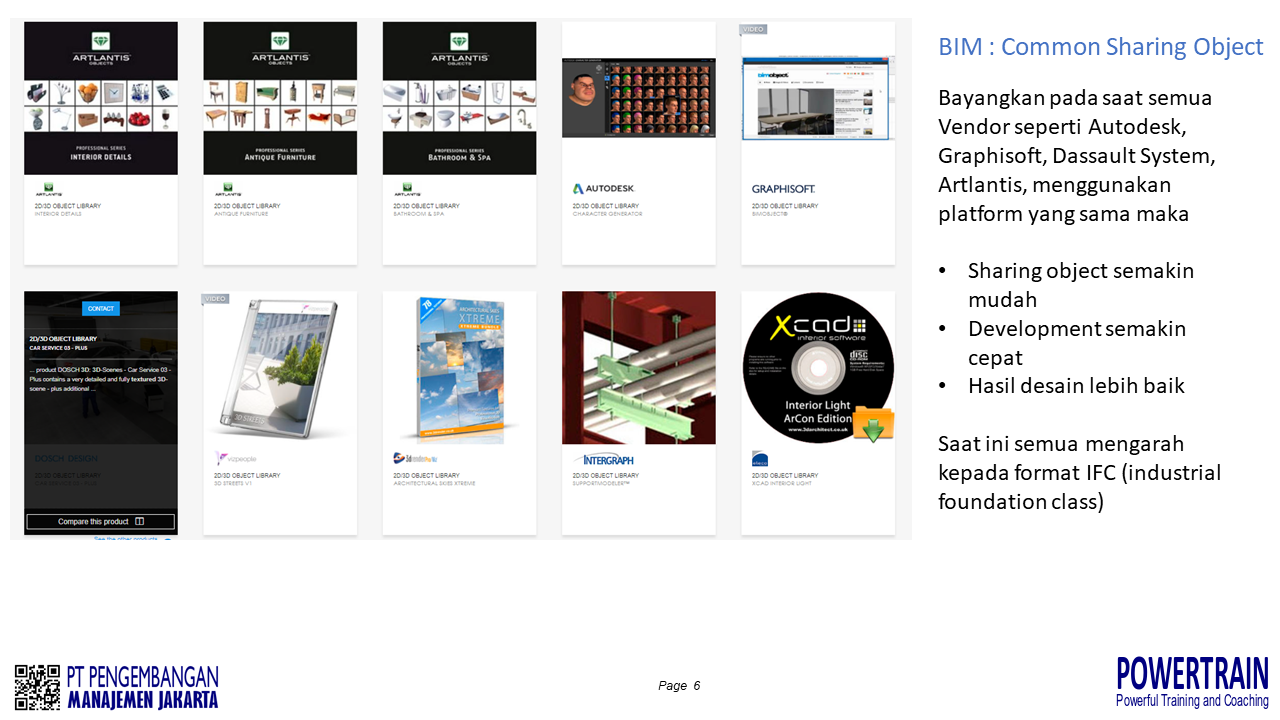This screenshot has height=720, width=1280.
Task: Select the Intergraph SupportModeler pipe image
Action: [x=638, y=368]
